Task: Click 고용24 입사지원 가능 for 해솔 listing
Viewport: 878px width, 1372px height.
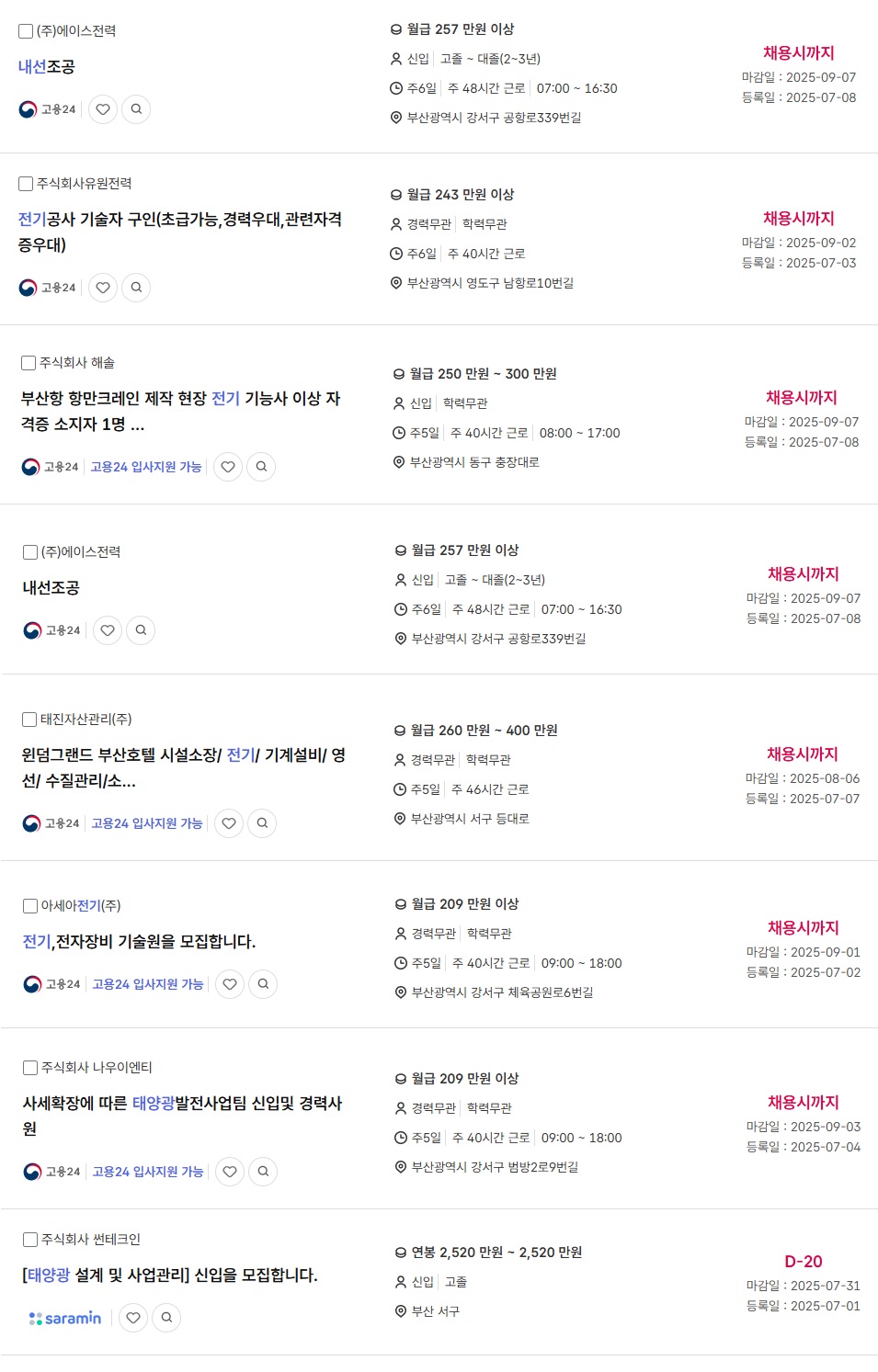Action: 145,467
